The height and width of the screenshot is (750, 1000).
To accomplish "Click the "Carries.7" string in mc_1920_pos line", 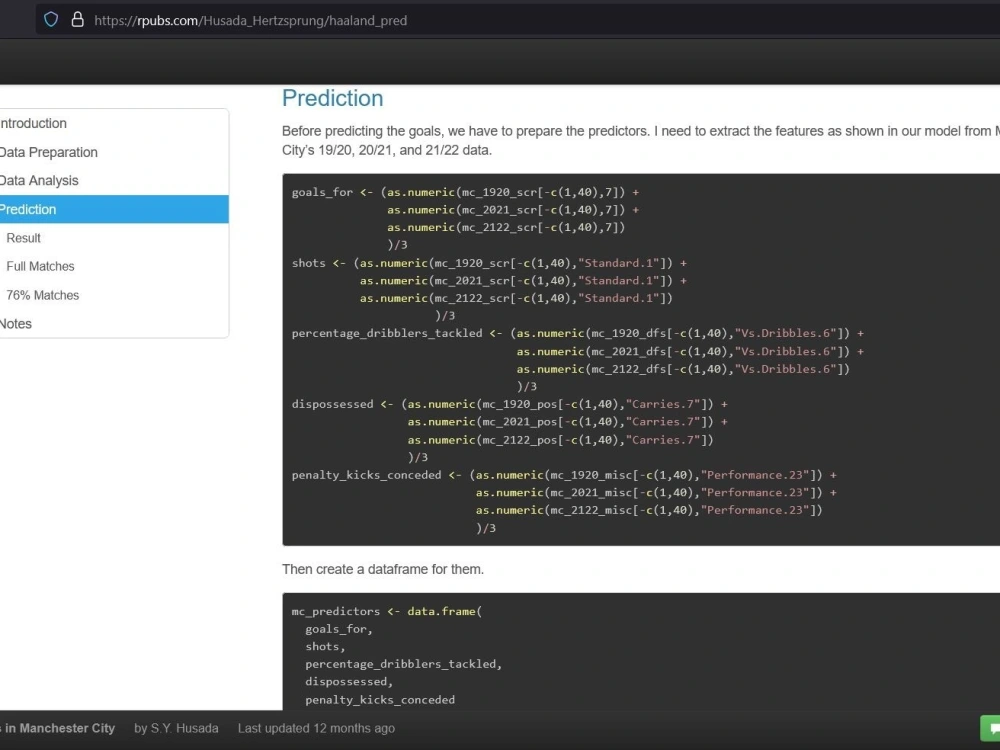I will tap(663, 404).
